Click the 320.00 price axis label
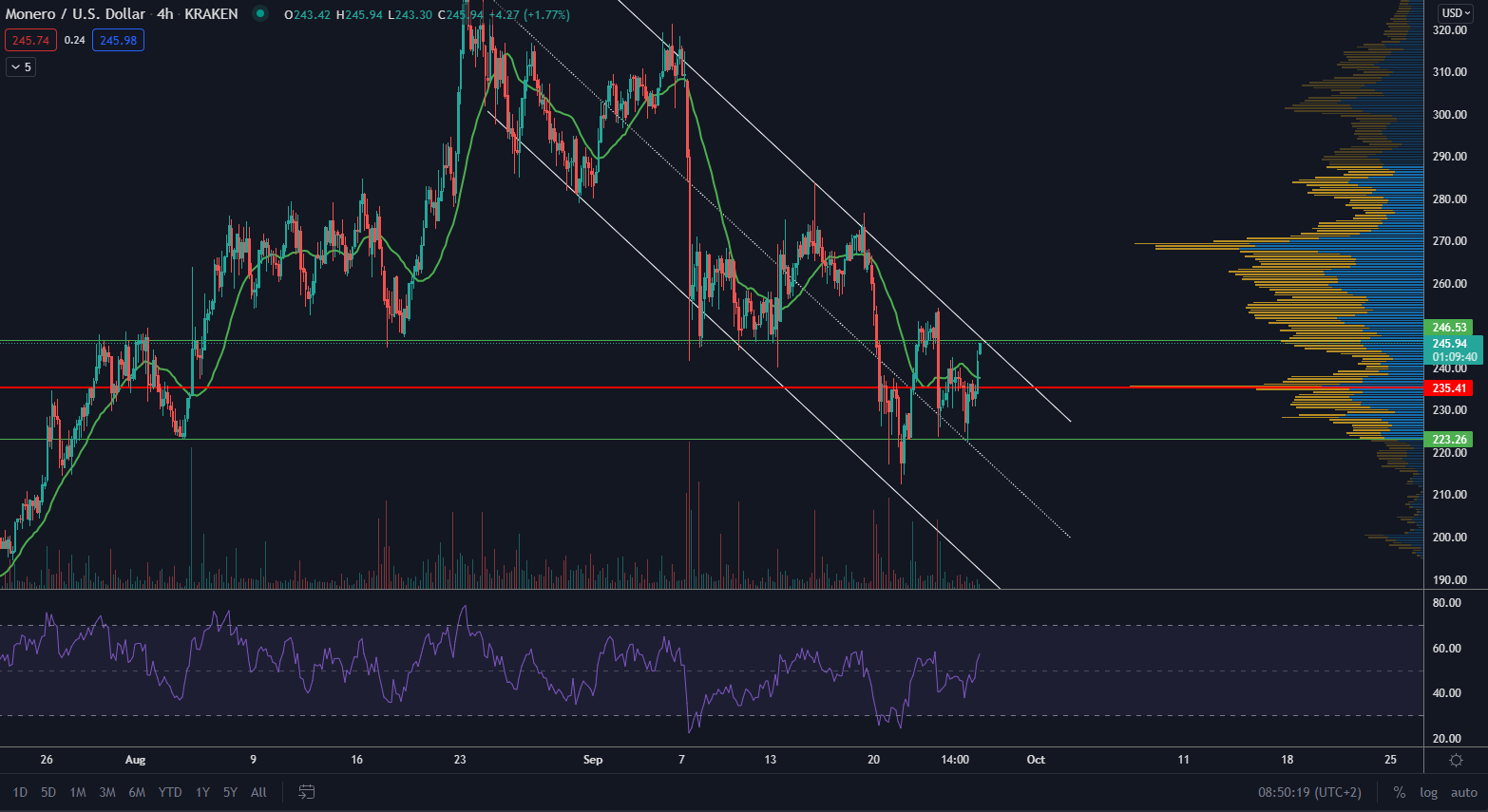 point(1450,30)
